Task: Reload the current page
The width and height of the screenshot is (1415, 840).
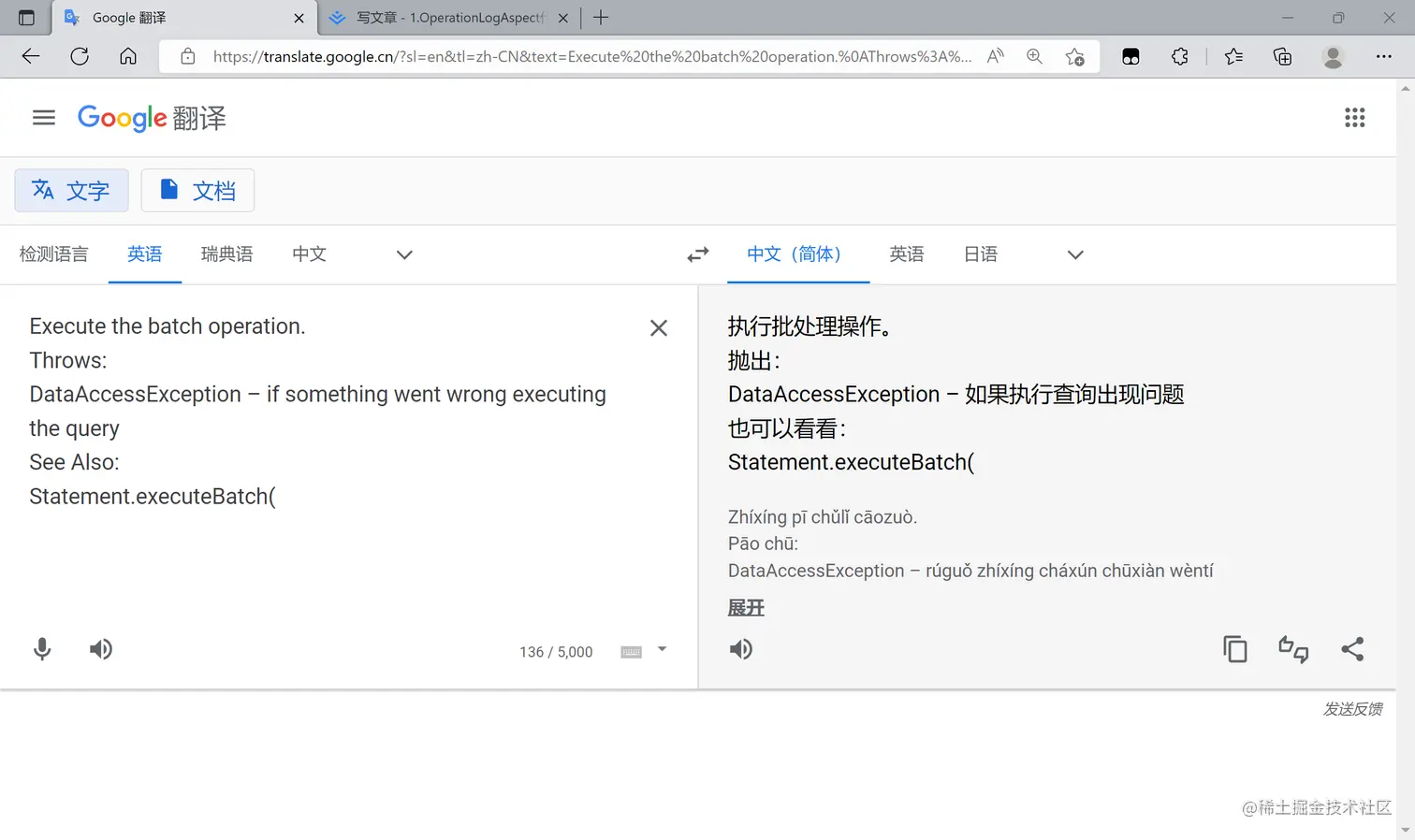Action: [x=80, y=56]
